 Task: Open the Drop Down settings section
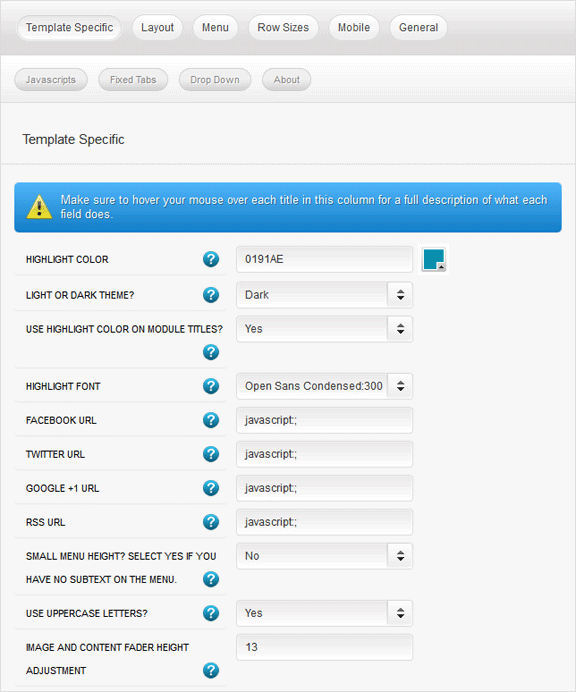215,80
